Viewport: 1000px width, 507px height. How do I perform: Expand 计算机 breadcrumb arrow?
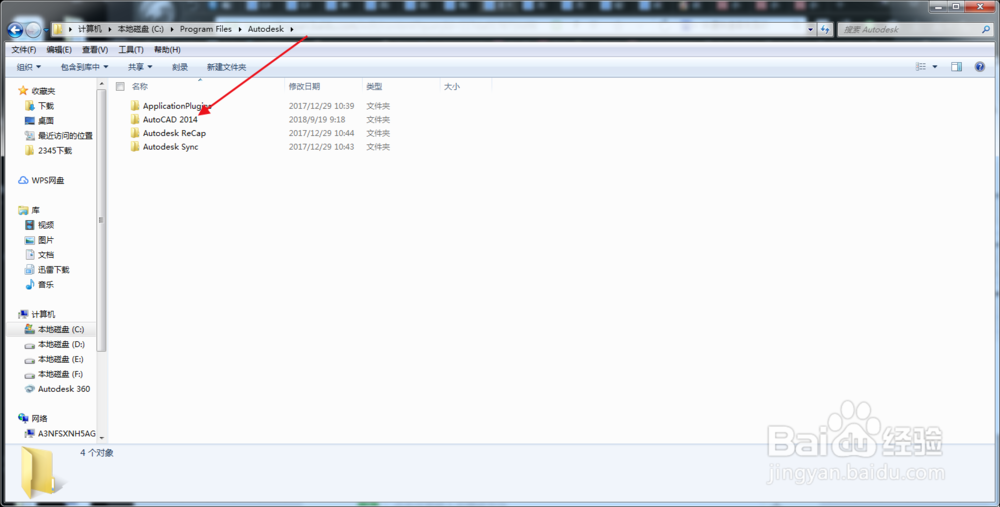110,29
